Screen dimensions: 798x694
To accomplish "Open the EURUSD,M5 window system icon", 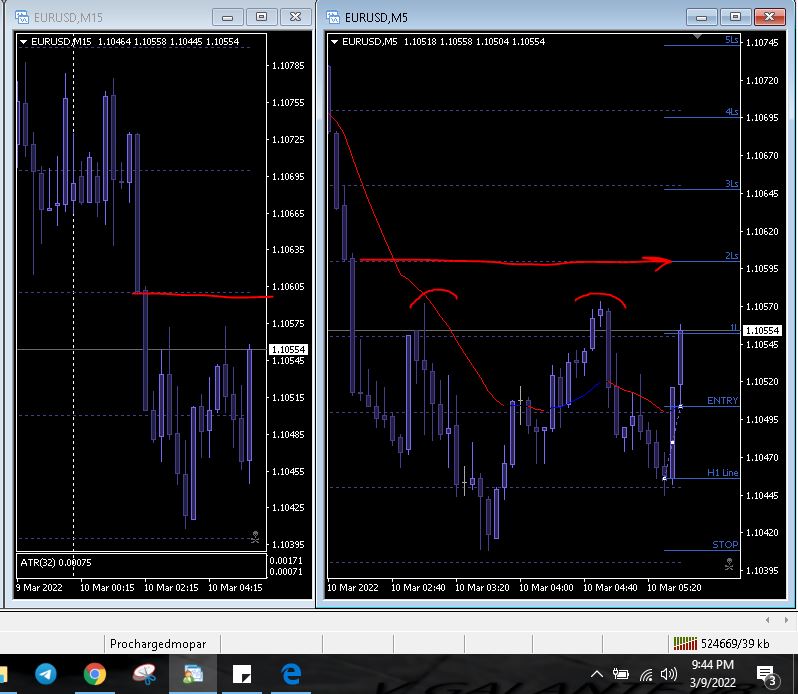I will pyautogui.click(x=333, y=17).
